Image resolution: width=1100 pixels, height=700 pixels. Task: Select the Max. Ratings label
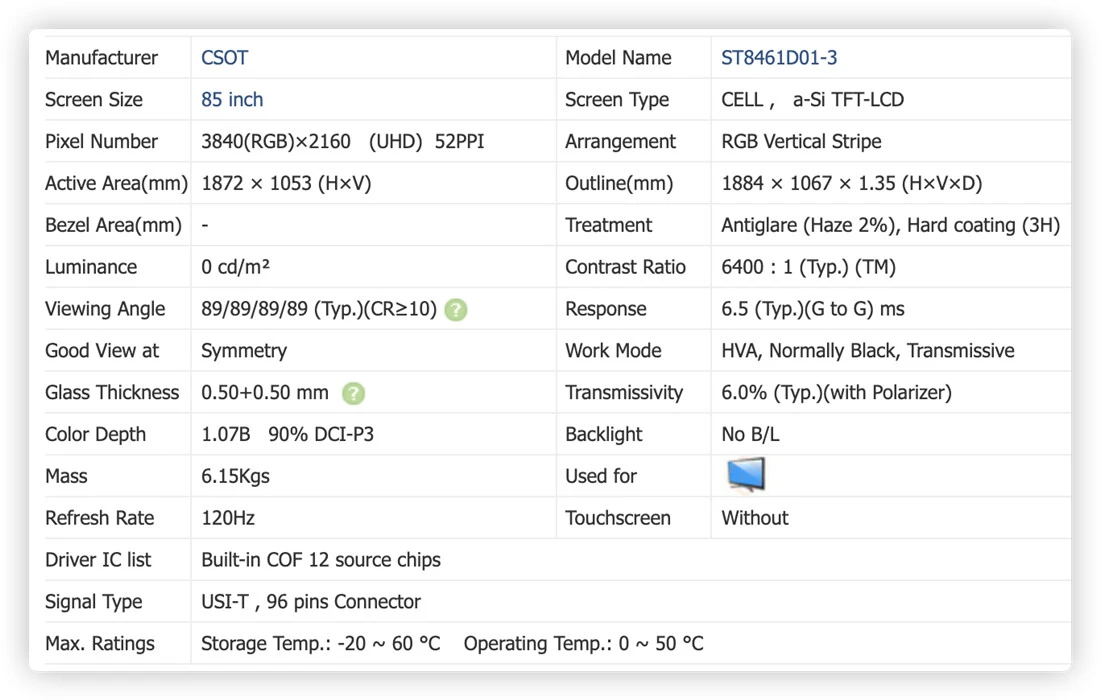[100, 644]
